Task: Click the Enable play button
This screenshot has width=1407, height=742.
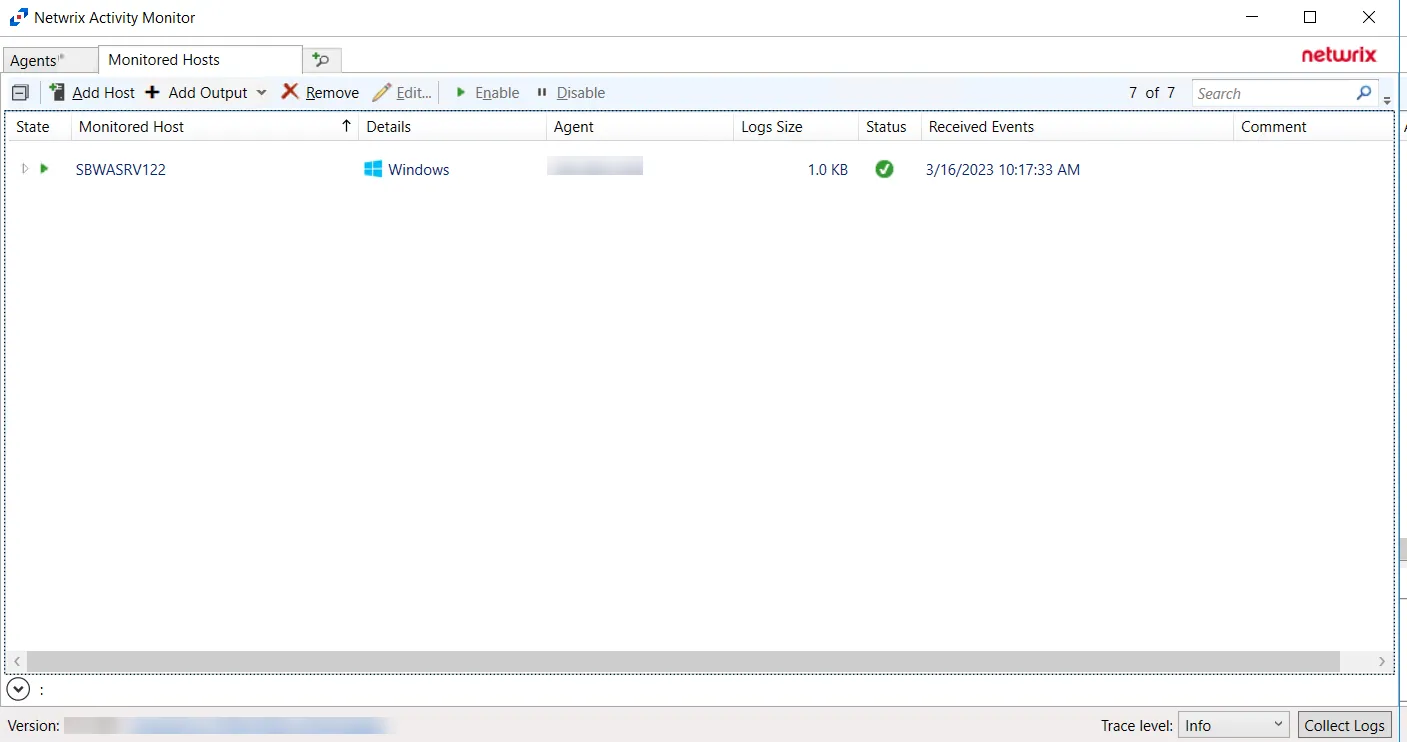Action: 487,93
